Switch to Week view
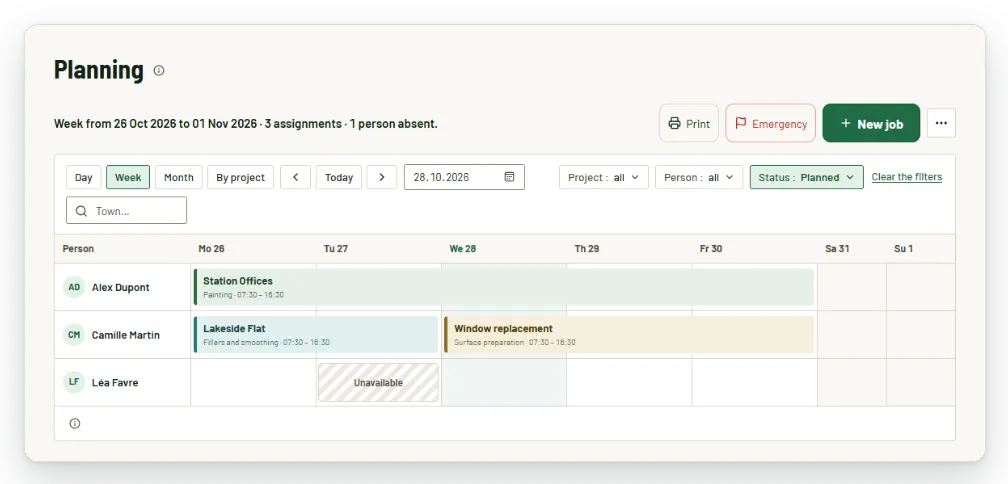The image size is (1008, 484). pos(128,177)
